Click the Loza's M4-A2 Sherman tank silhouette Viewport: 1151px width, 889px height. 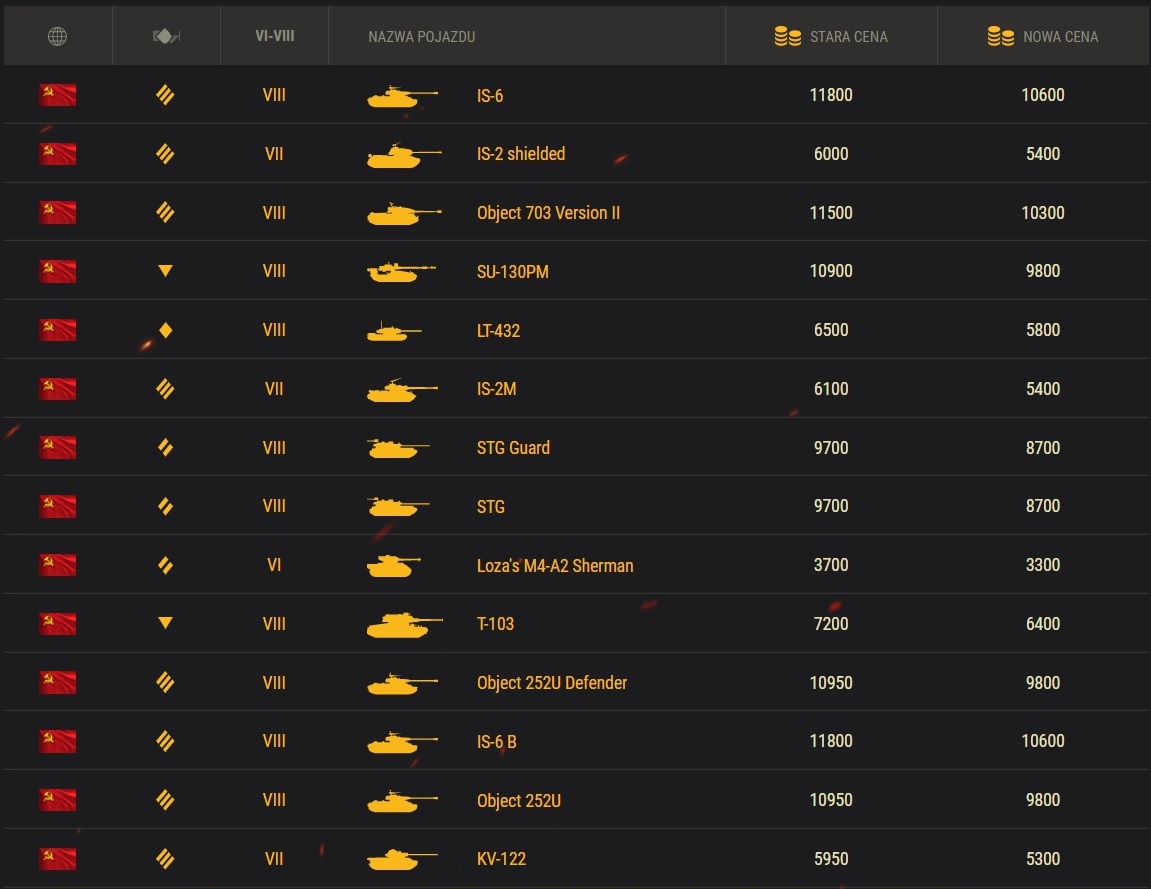[393, 566]
